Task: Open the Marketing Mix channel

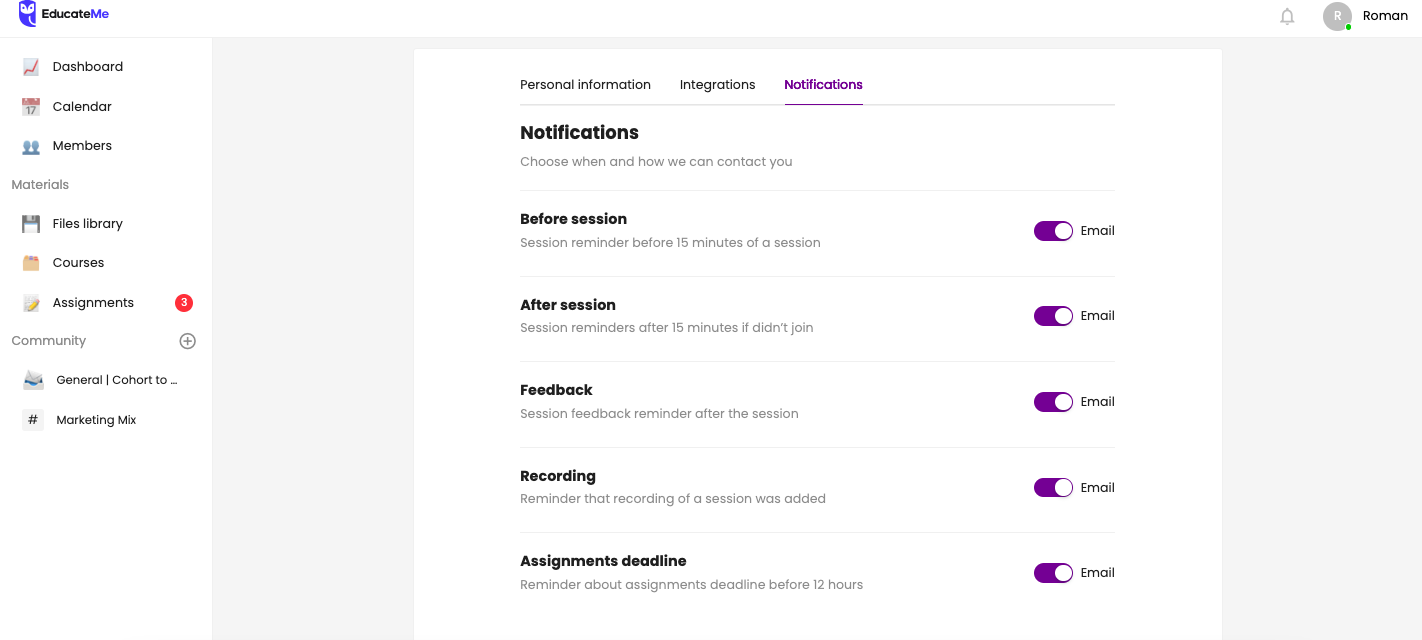Action: (97, 419)
